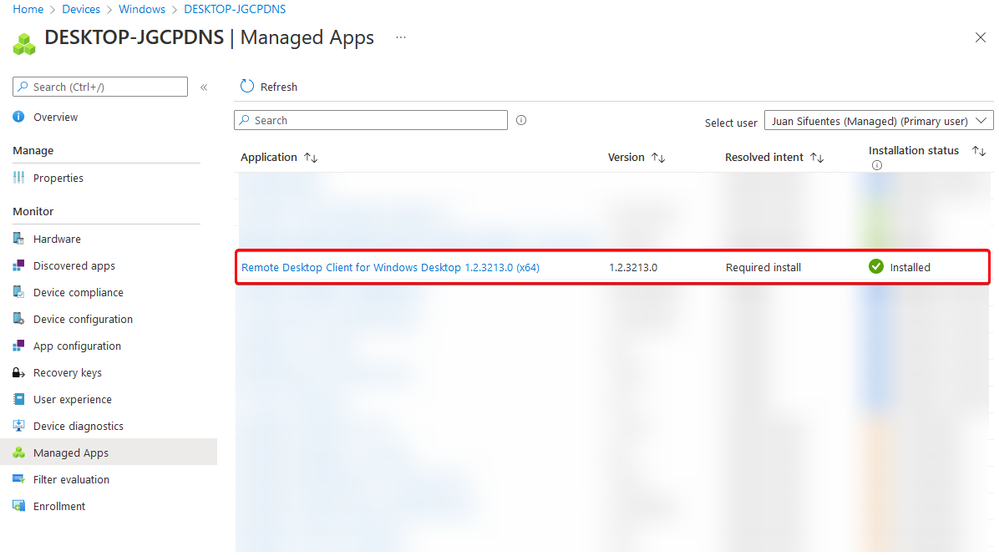999x555 pixels.
Task: Click the Discovered apps icon
Action: [18, 266]
